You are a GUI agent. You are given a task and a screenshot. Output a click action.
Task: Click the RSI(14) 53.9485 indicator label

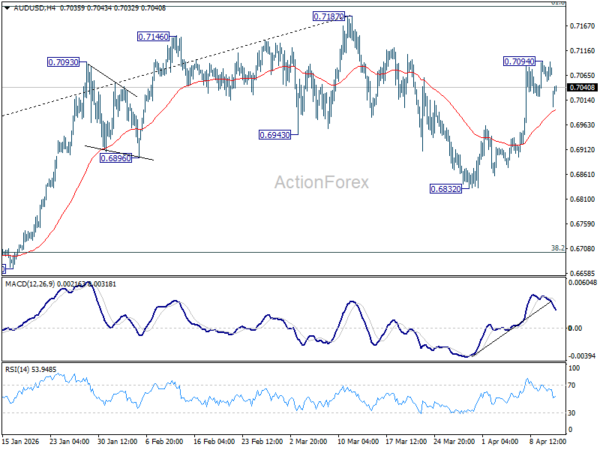[x=30, y=369]
